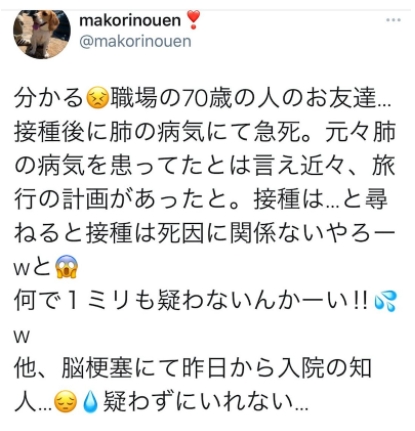Image resolution: width=415 pixels, height=431 pixels.
Task: Click the screaming face emoji after wと
Action: [67, 266]
